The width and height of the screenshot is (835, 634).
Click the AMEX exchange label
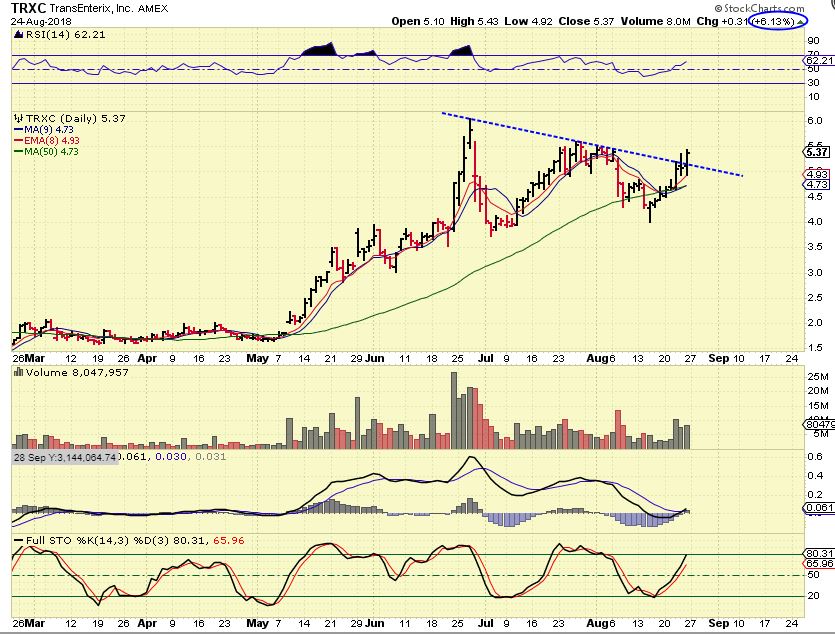pyautogui.click(x=151, y=9)
